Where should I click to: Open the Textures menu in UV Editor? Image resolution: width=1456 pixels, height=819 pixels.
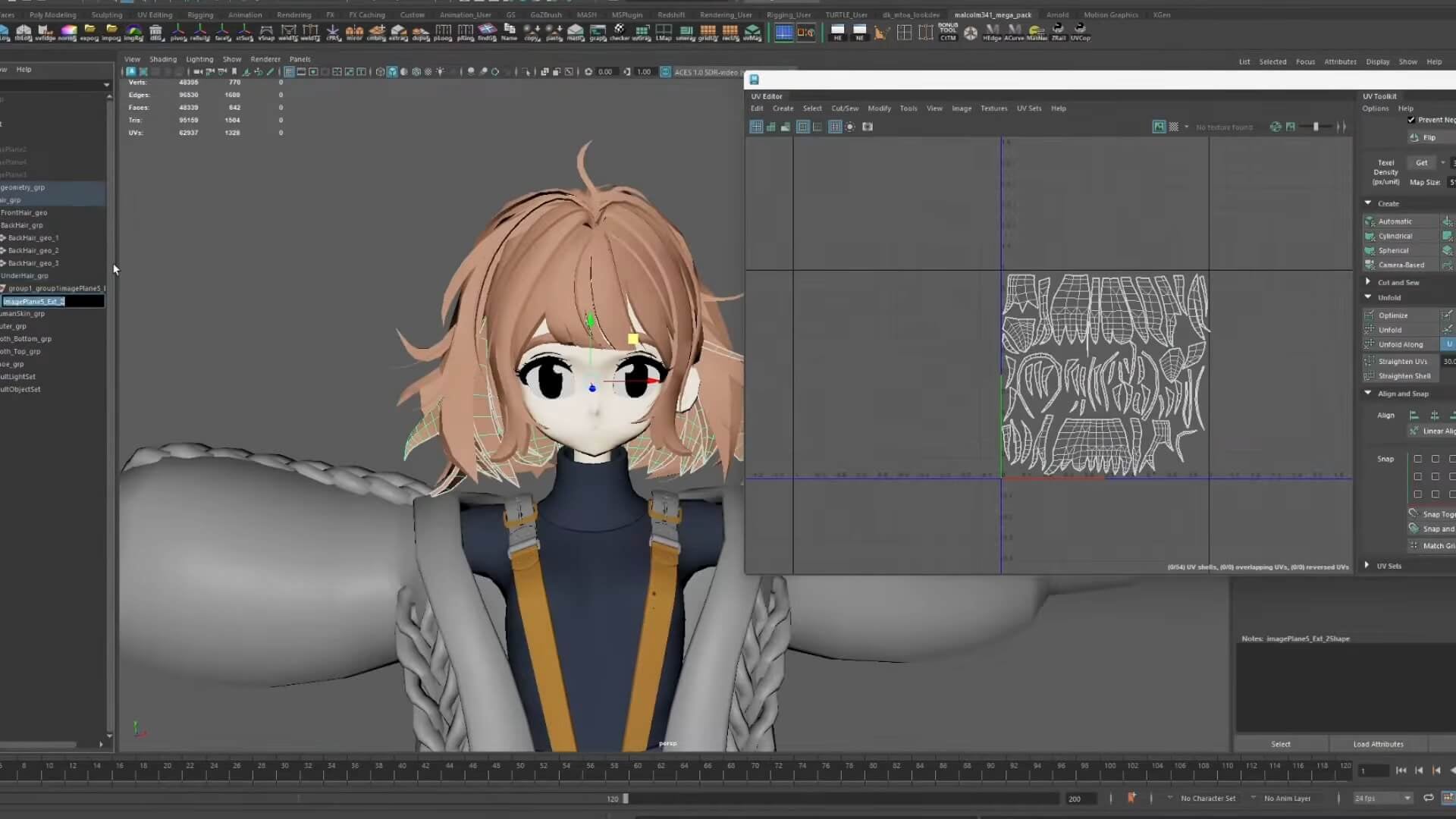click(993, 108)
